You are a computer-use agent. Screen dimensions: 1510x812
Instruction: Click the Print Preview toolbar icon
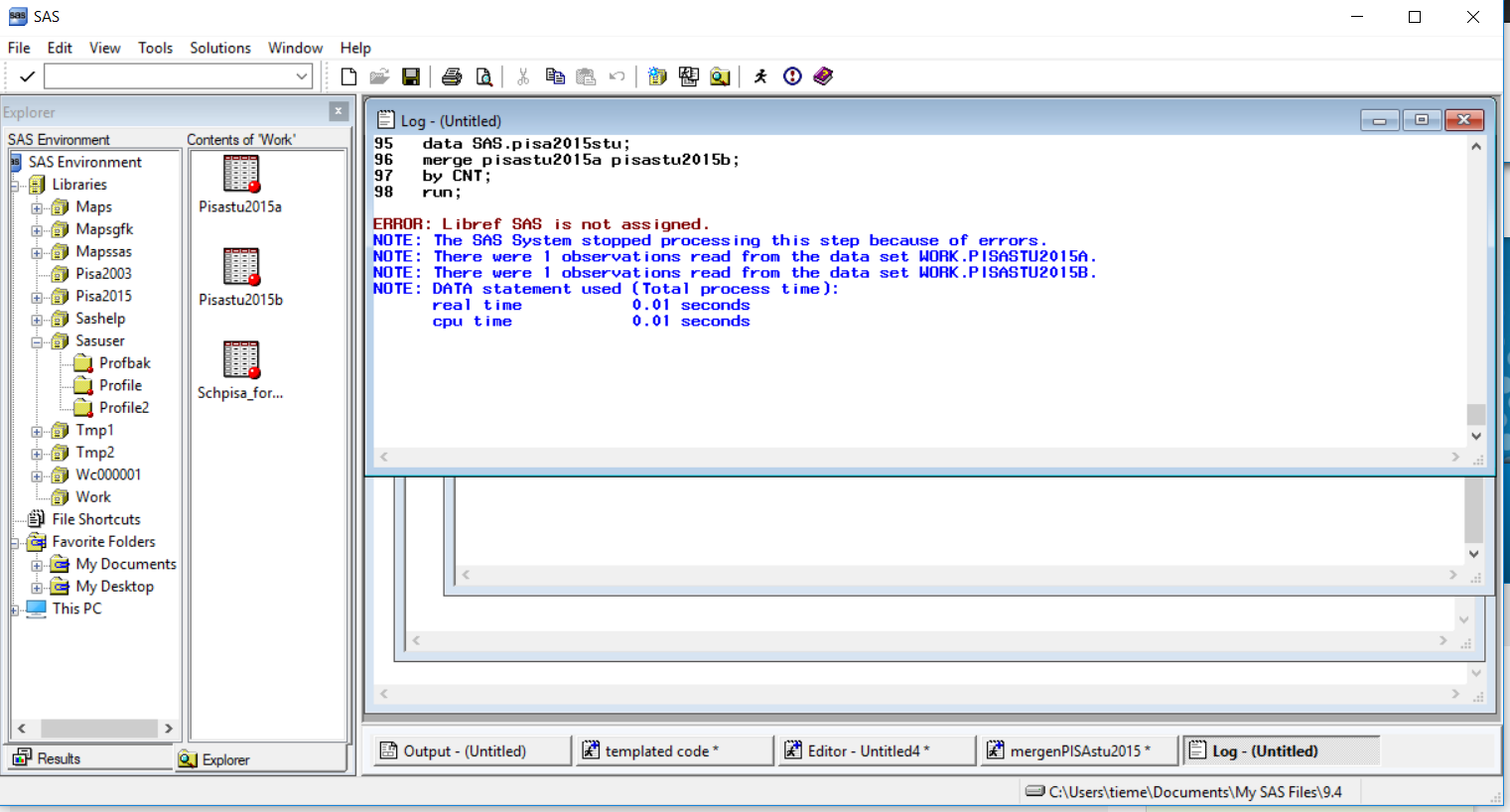[x=484, y=76]
